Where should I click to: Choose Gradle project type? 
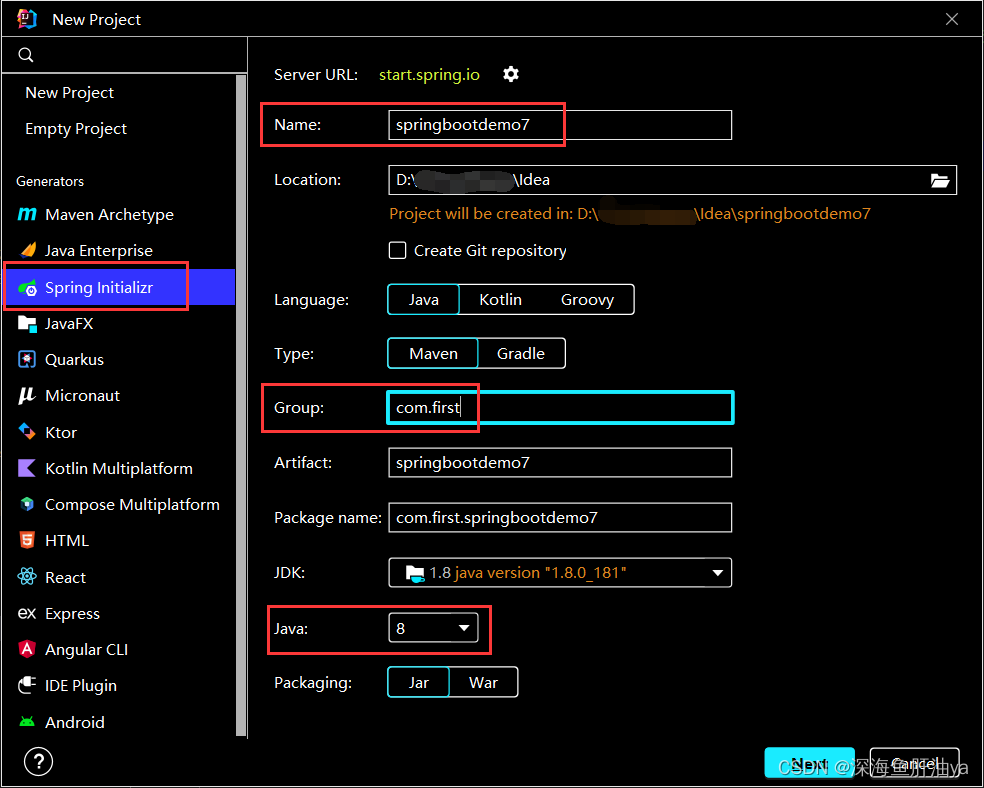[x=521, y=354]
